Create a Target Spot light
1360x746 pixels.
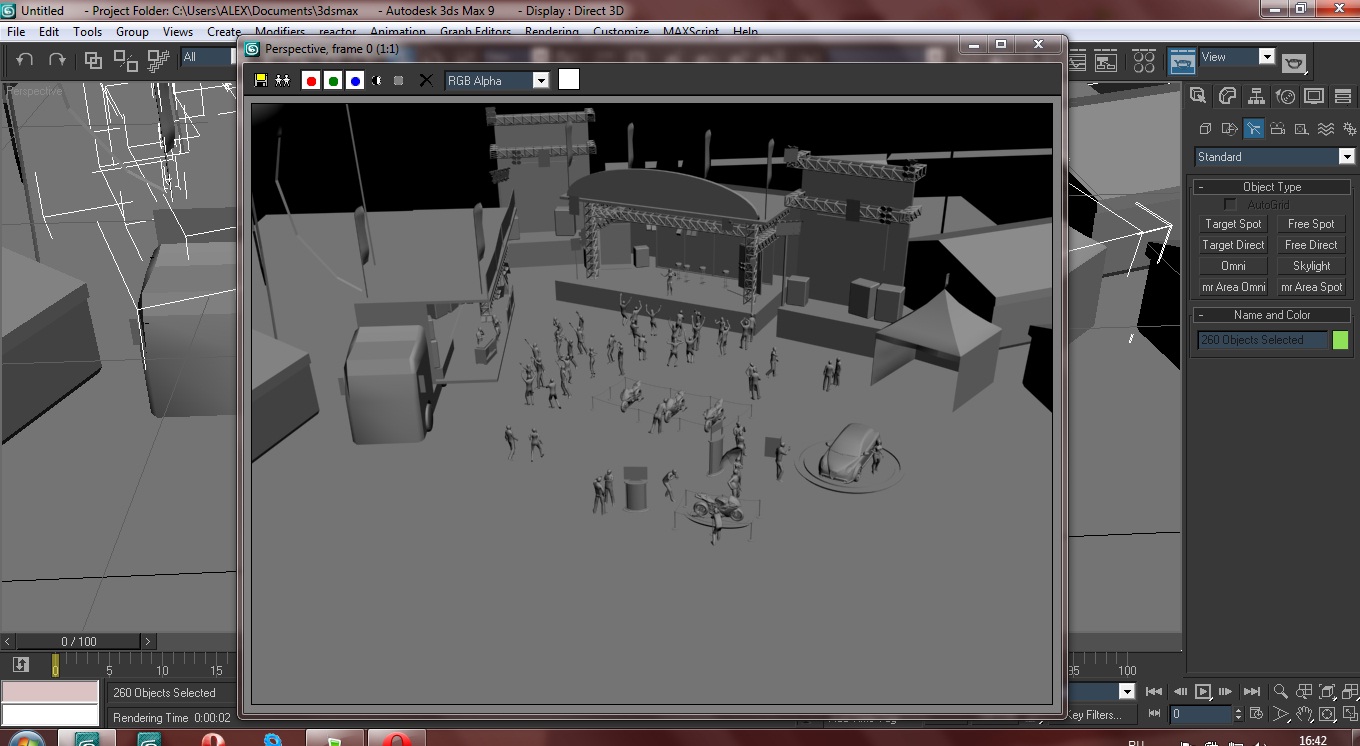pyautogui.click(x=1233, y=224)
